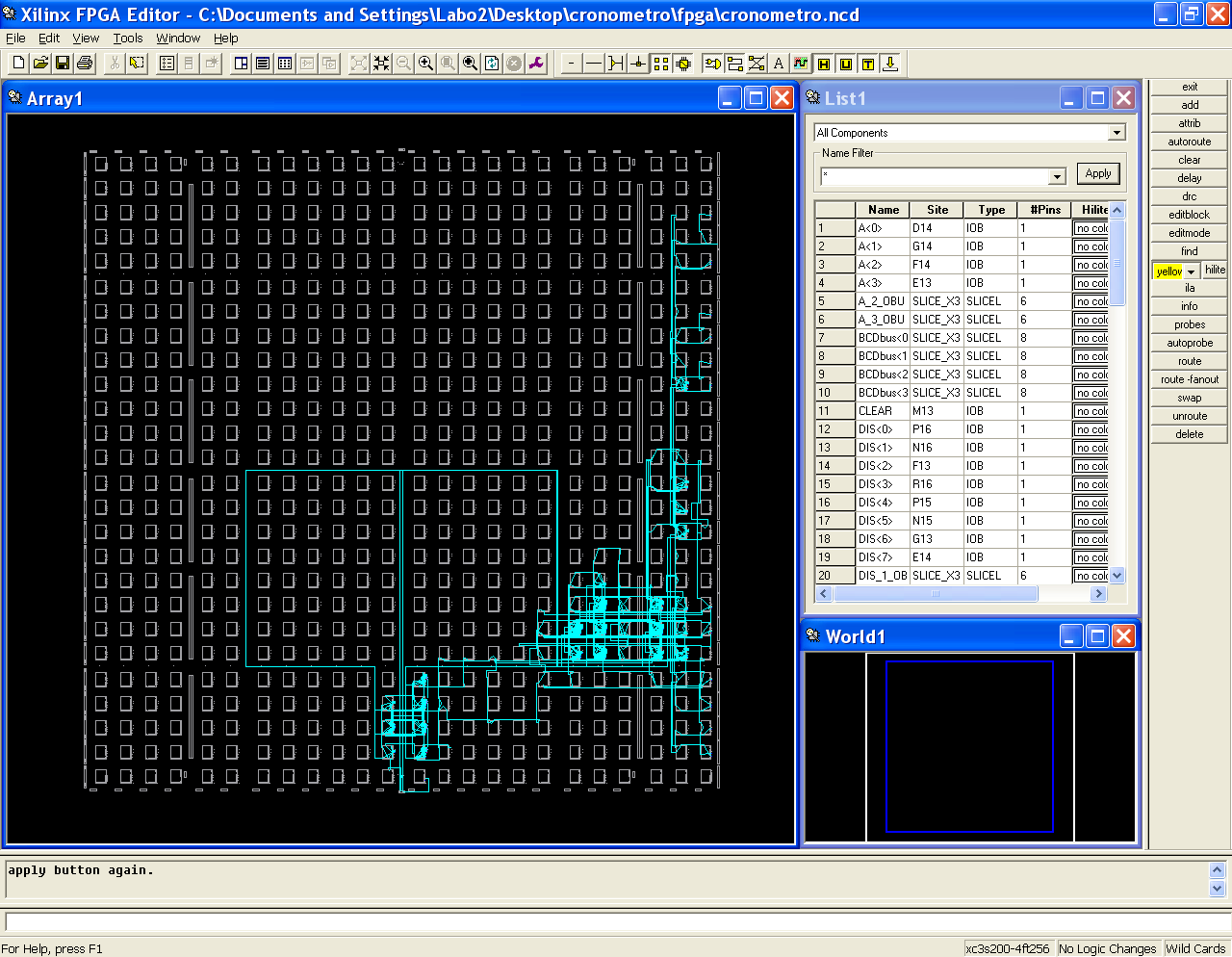This screenshot has height=957, width=1232.
Task: Click the hilite color cell for DIS<7> row
Action: click(1091, 557)
